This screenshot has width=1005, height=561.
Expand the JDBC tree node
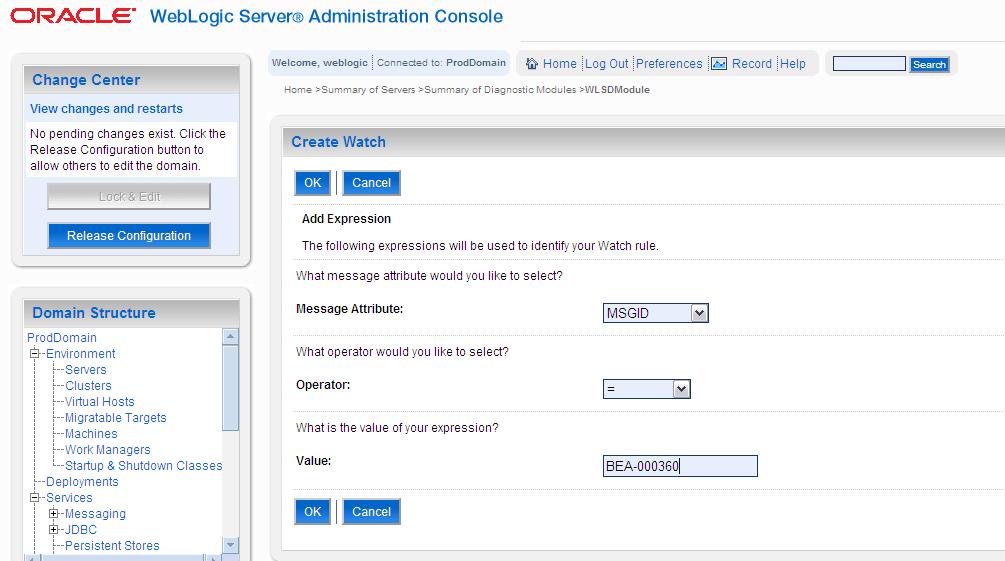pyautogui.click(x=54, y=530)
